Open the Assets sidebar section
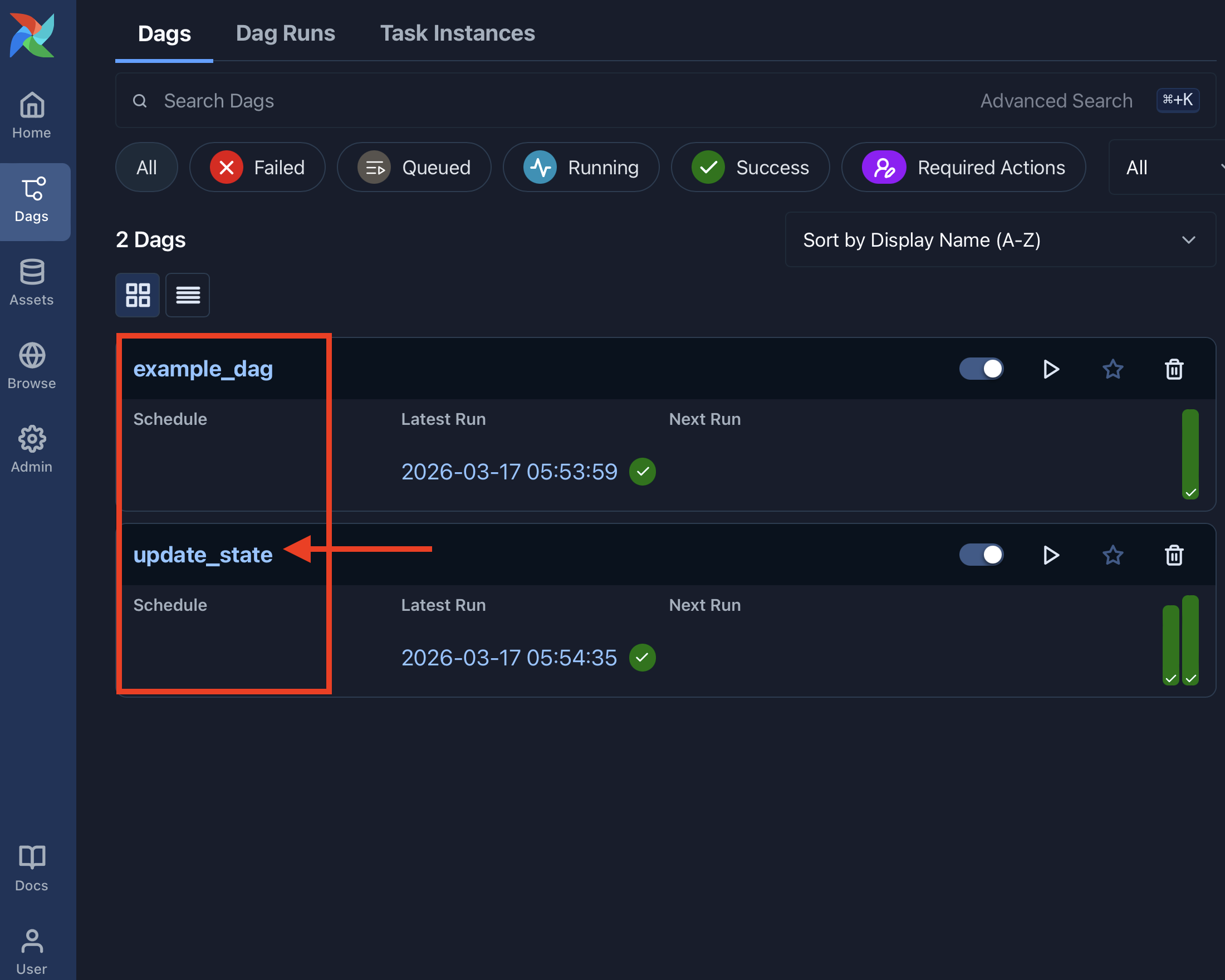 (x=32, y=282)
